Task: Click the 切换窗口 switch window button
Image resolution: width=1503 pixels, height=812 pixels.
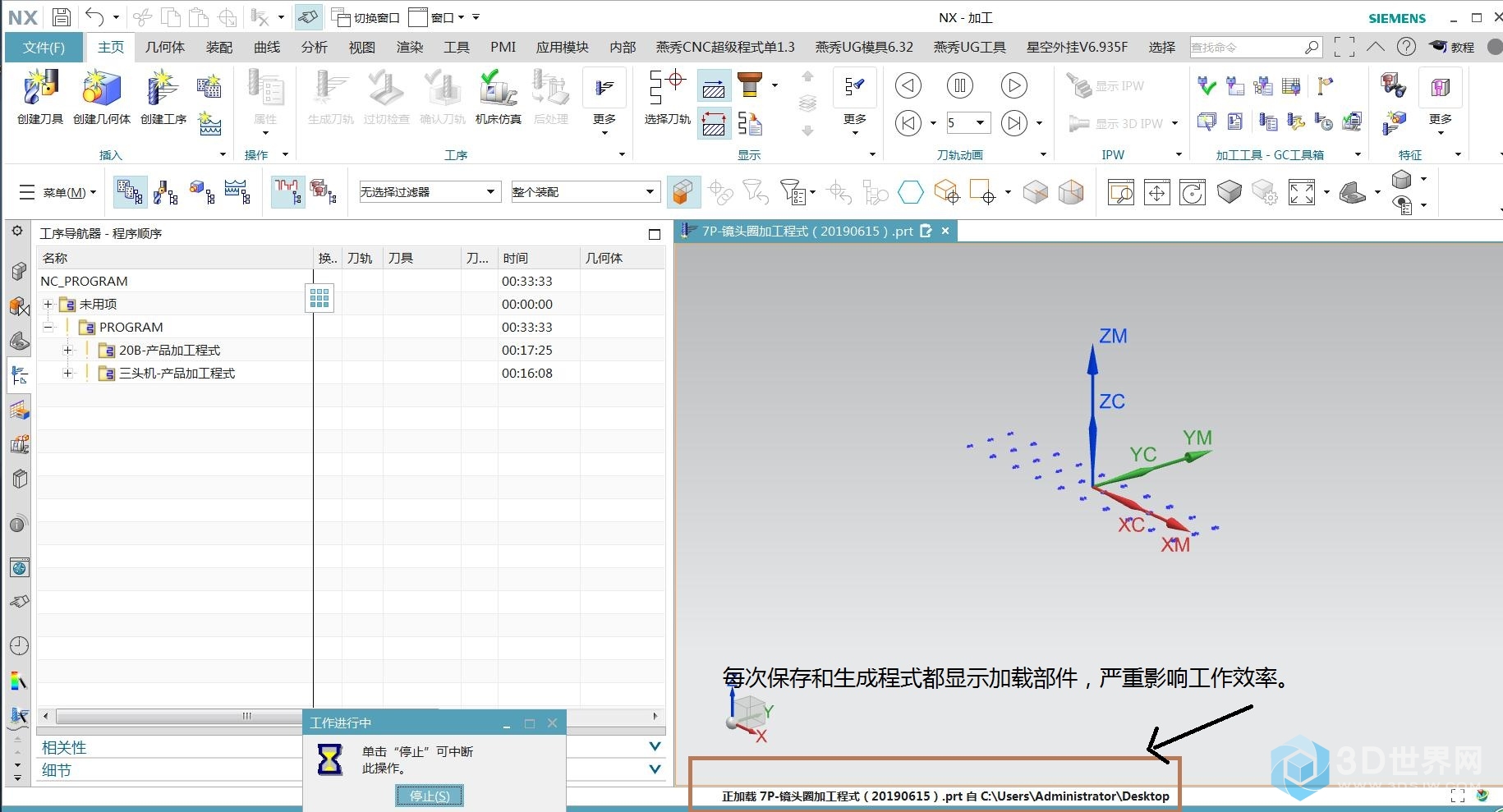Action: click(365, 16)
